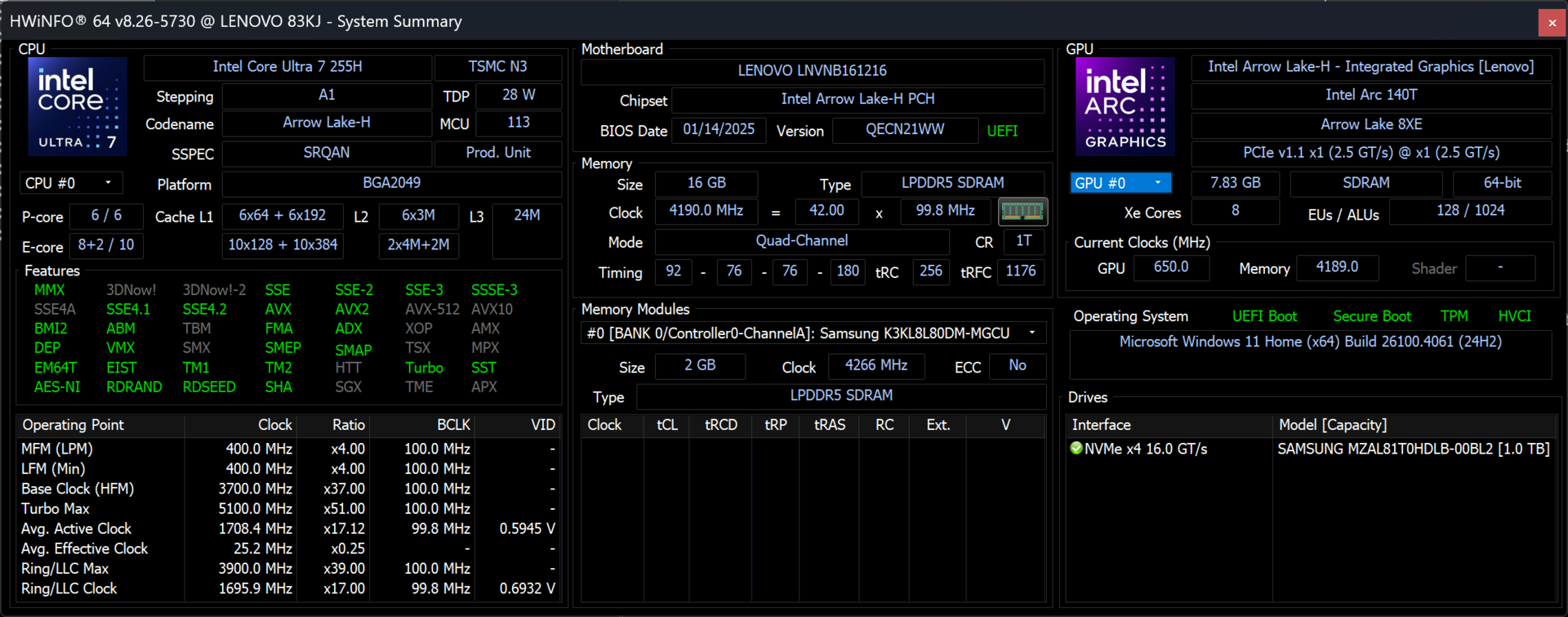Select the motherboard name "LENOVO LNVNB161216"
Image resolution: width=1568 pixels, height=617 pixels.
[x=813, y=71]
